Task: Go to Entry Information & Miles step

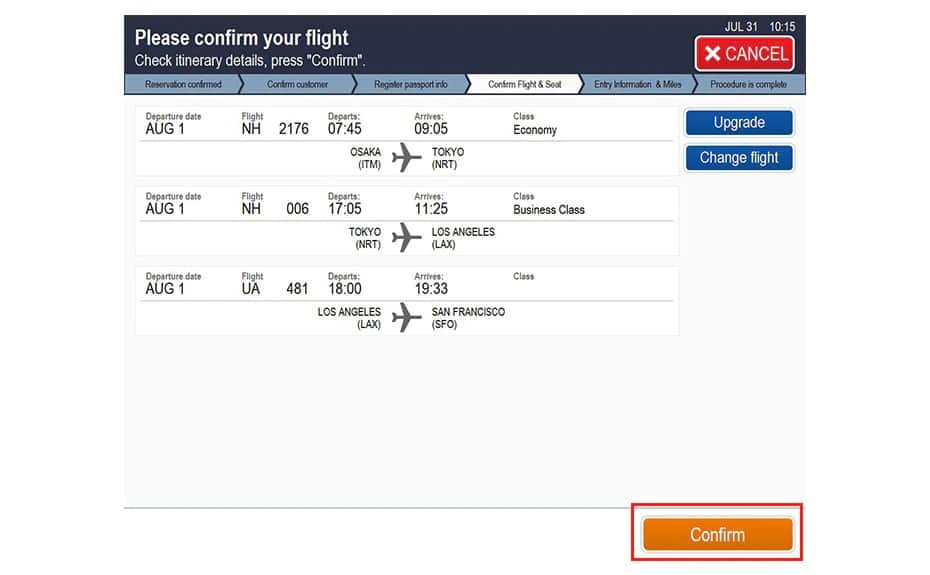Action: point(637,85)
